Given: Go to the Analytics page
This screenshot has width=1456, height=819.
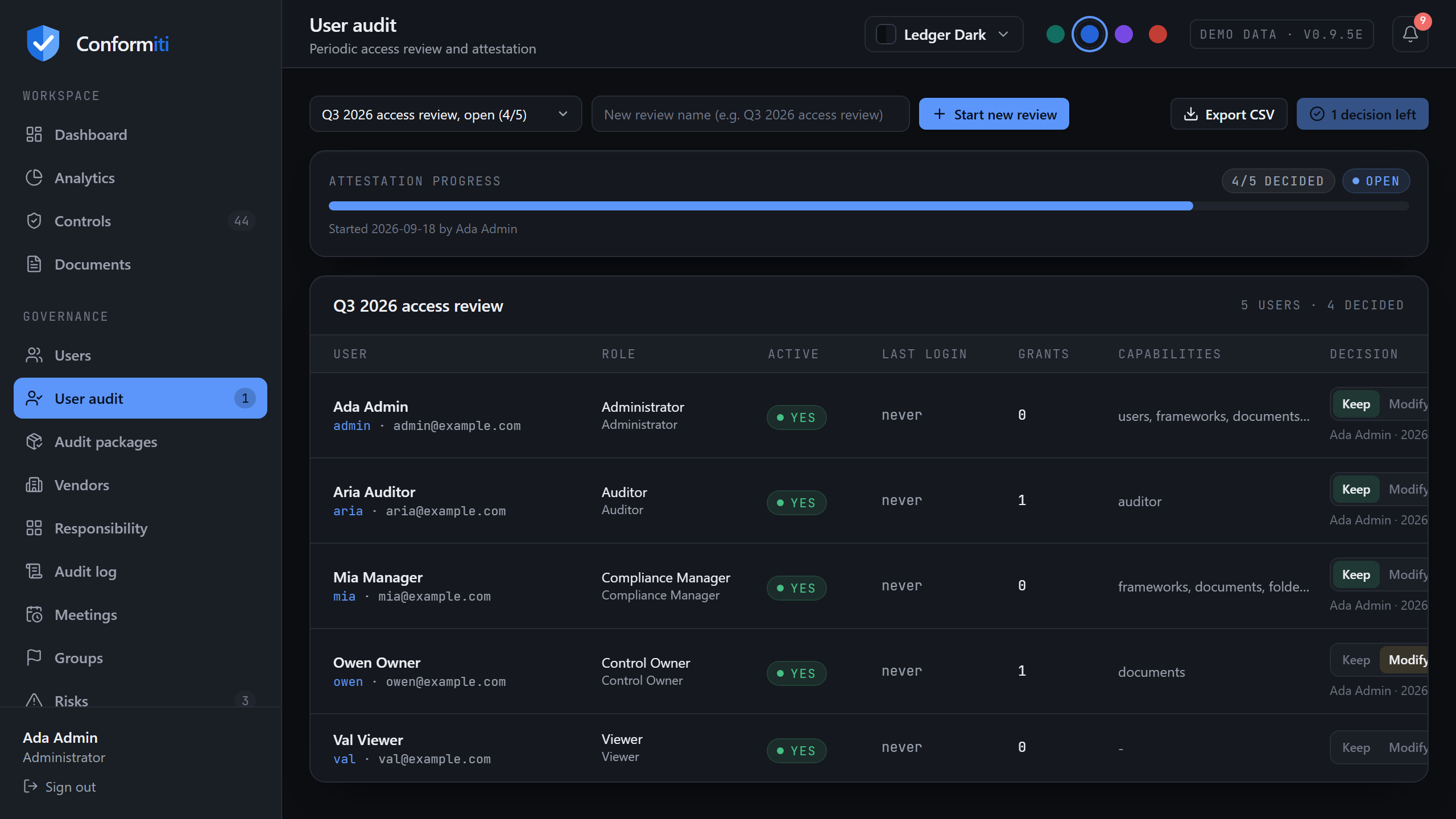Looking at the screenshot, I should point(140,178).
